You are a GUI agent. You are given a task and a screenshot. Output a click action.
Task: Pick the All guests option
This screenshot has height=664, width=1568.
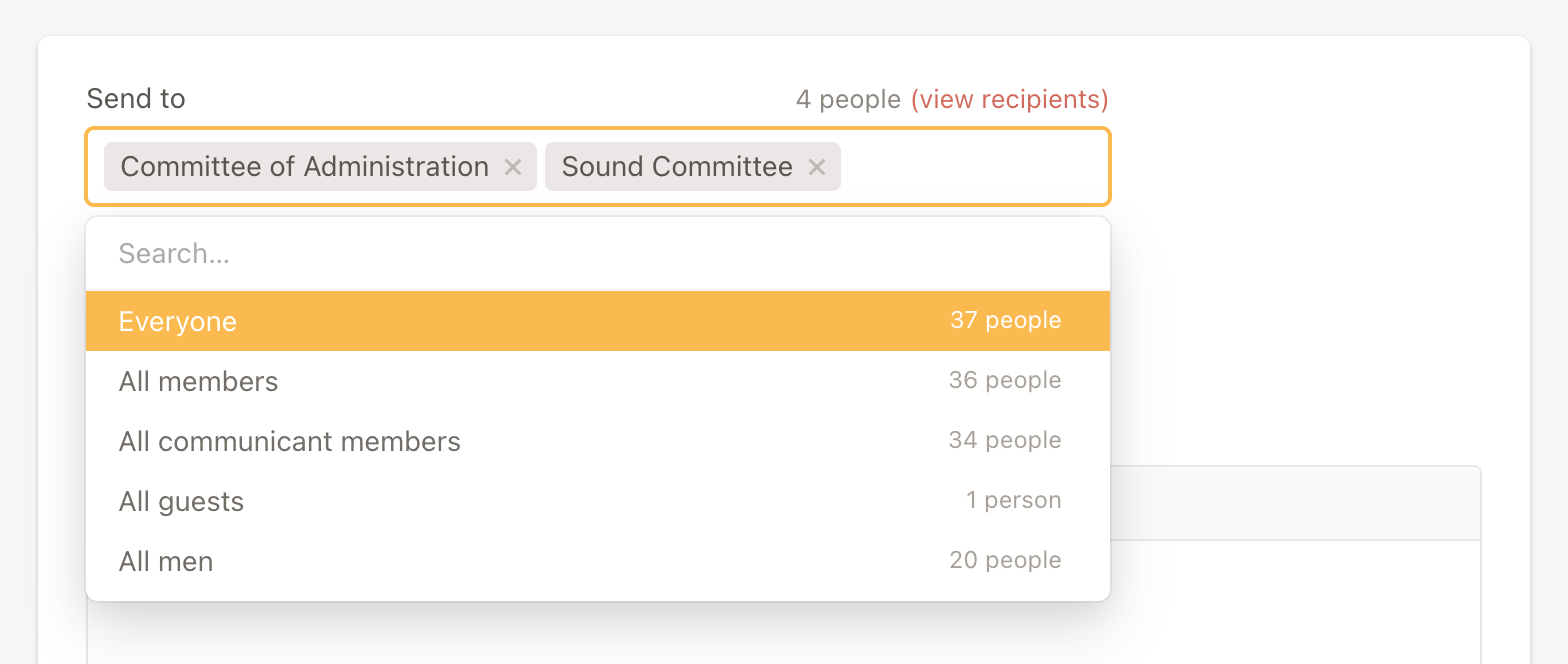click(182, 501)
